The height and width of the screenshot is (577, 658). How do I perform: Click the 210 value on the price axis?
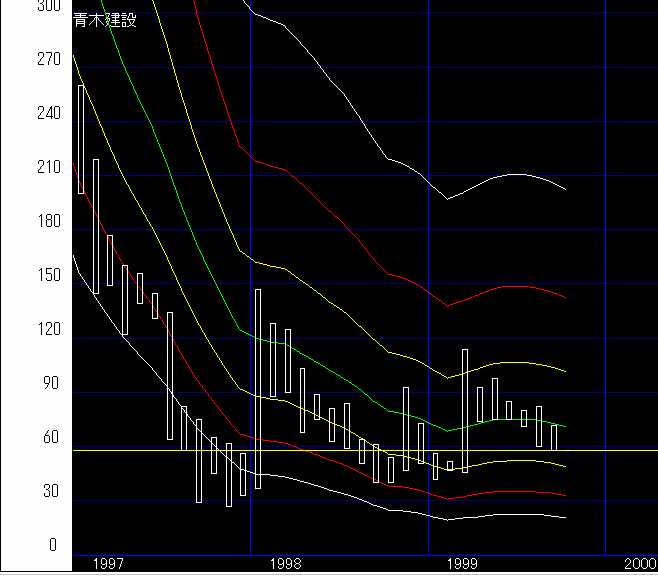(46, 168)
